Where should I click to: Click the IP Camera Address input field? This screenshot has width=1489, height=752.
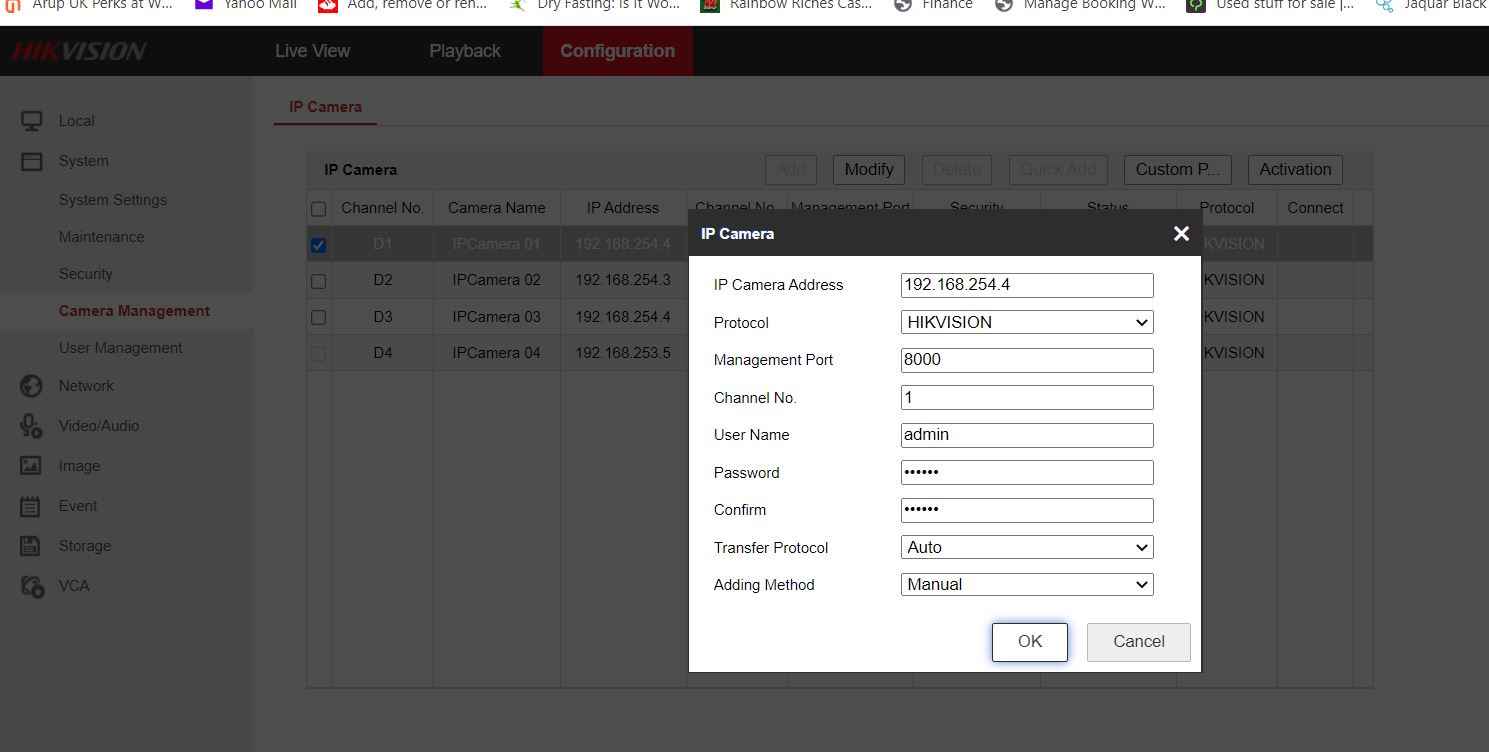coord(1026,285)
